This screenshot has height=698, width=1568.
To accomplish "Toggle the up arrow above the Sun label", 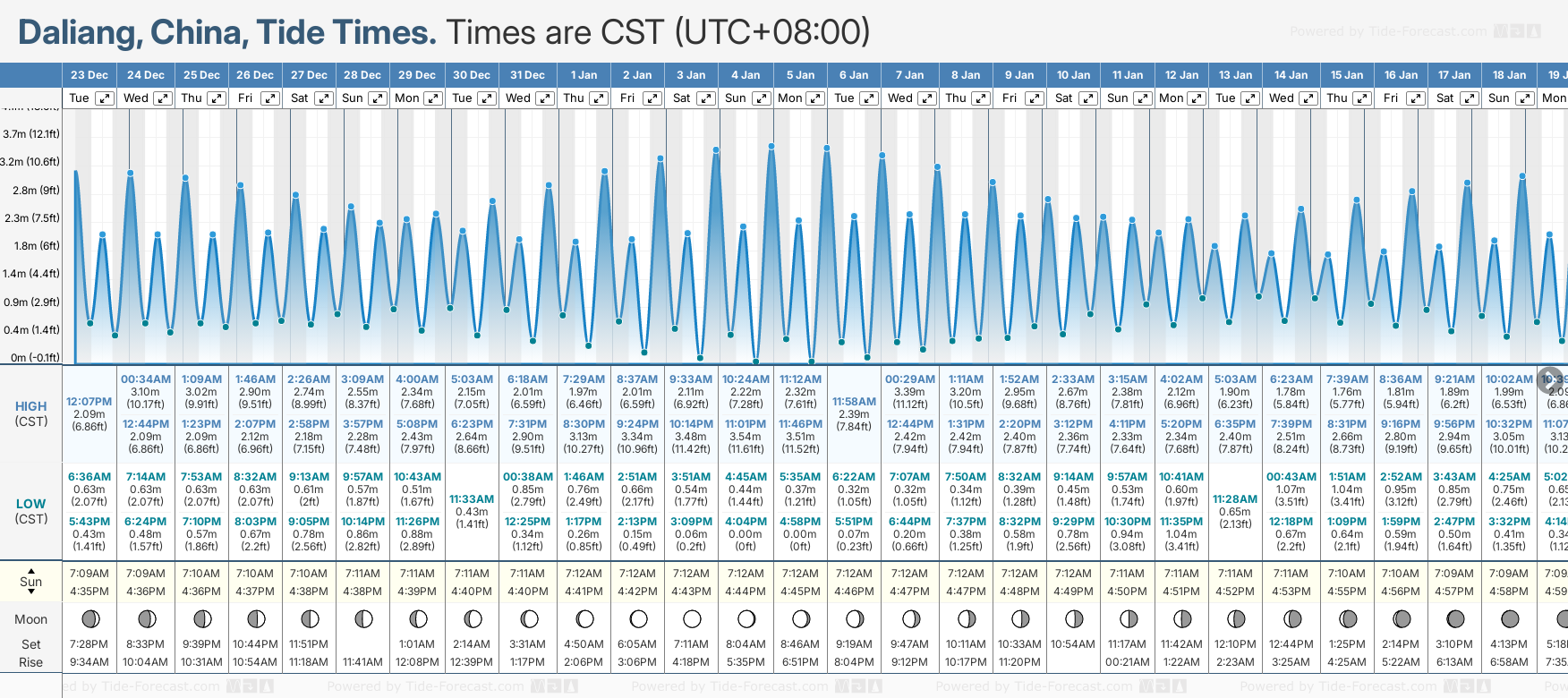I will (31, 570).
